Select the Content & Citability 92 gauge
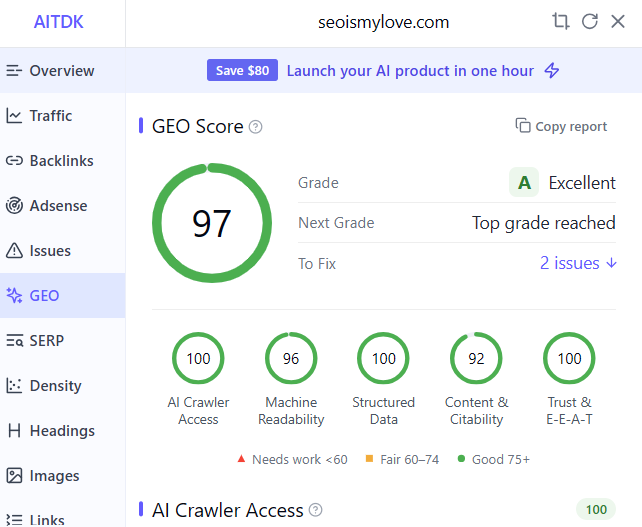The width and height of the screenshot is (642, 527). pos(476,358)
